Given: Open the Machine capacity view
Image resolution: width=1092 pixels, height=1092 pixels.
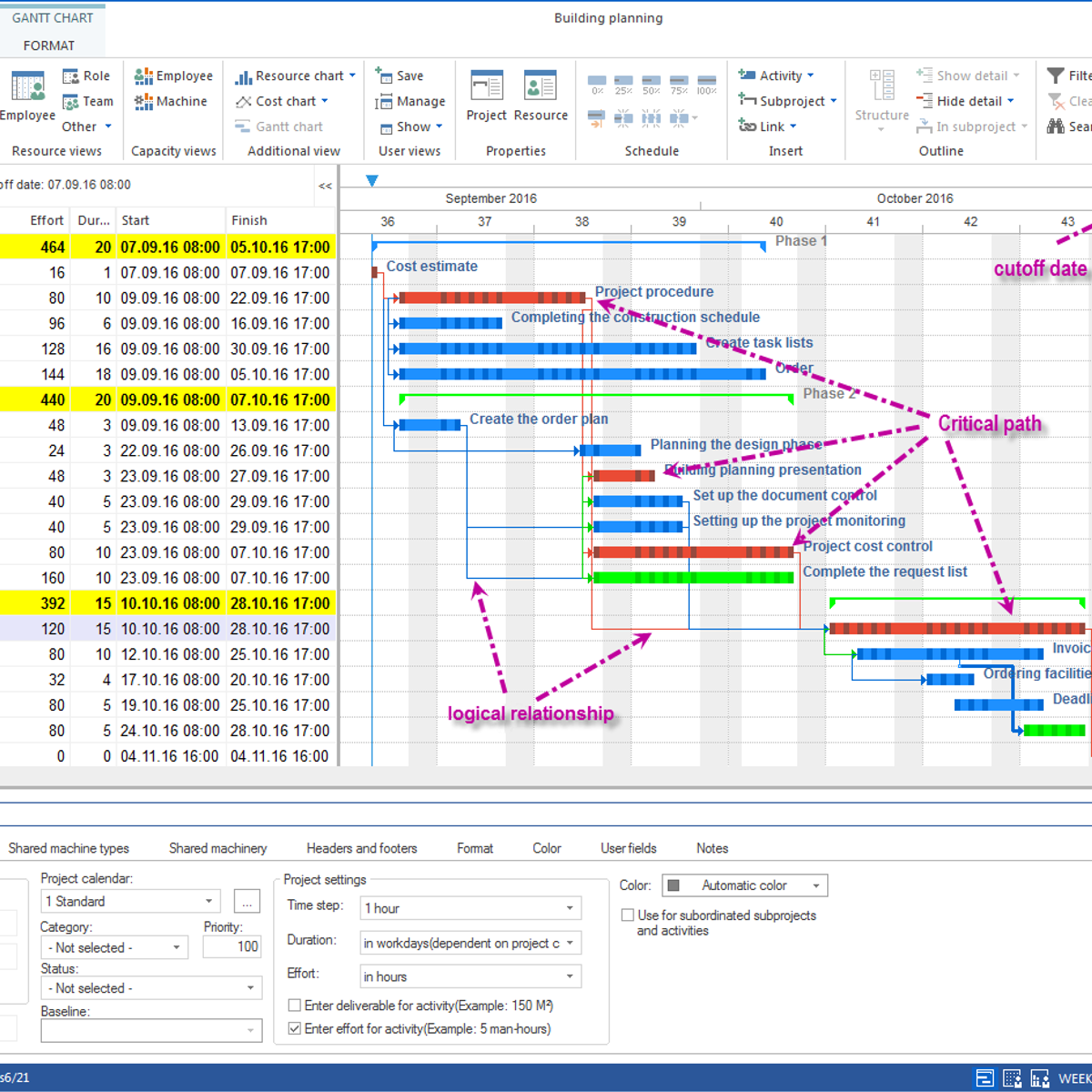Looking at the screenshot, I should pos(171,101).
